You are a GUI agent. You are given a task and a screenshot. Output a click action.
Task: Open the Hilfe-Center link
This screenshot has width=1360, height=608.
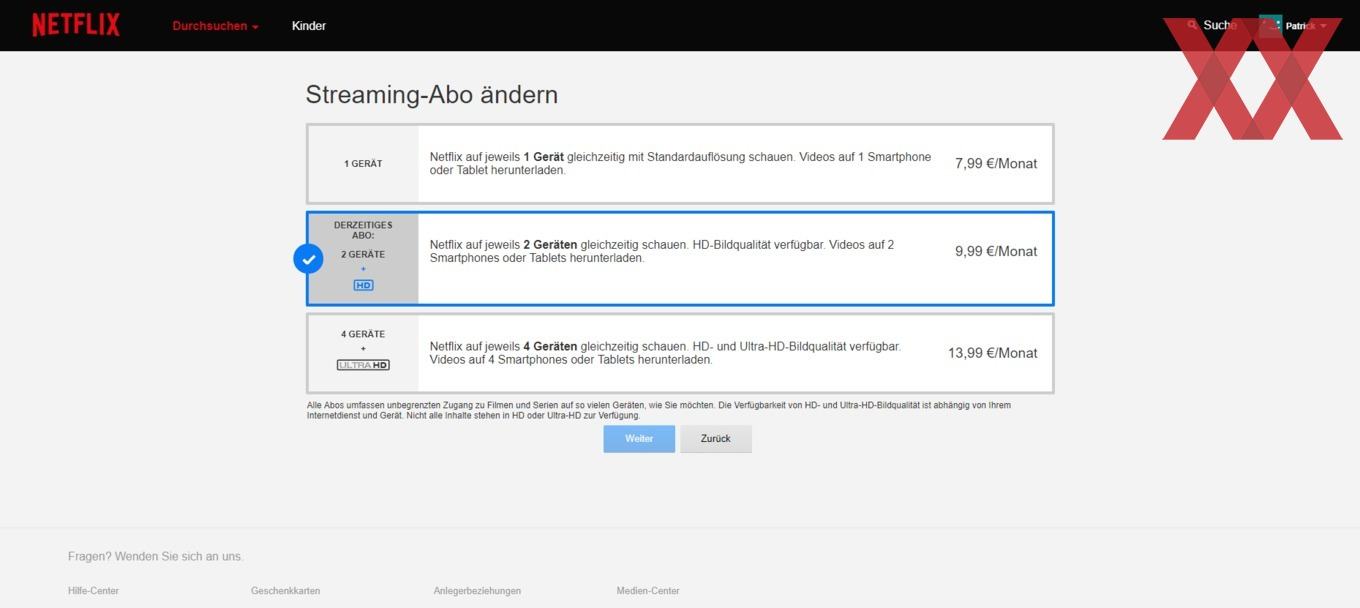point(93,591)
